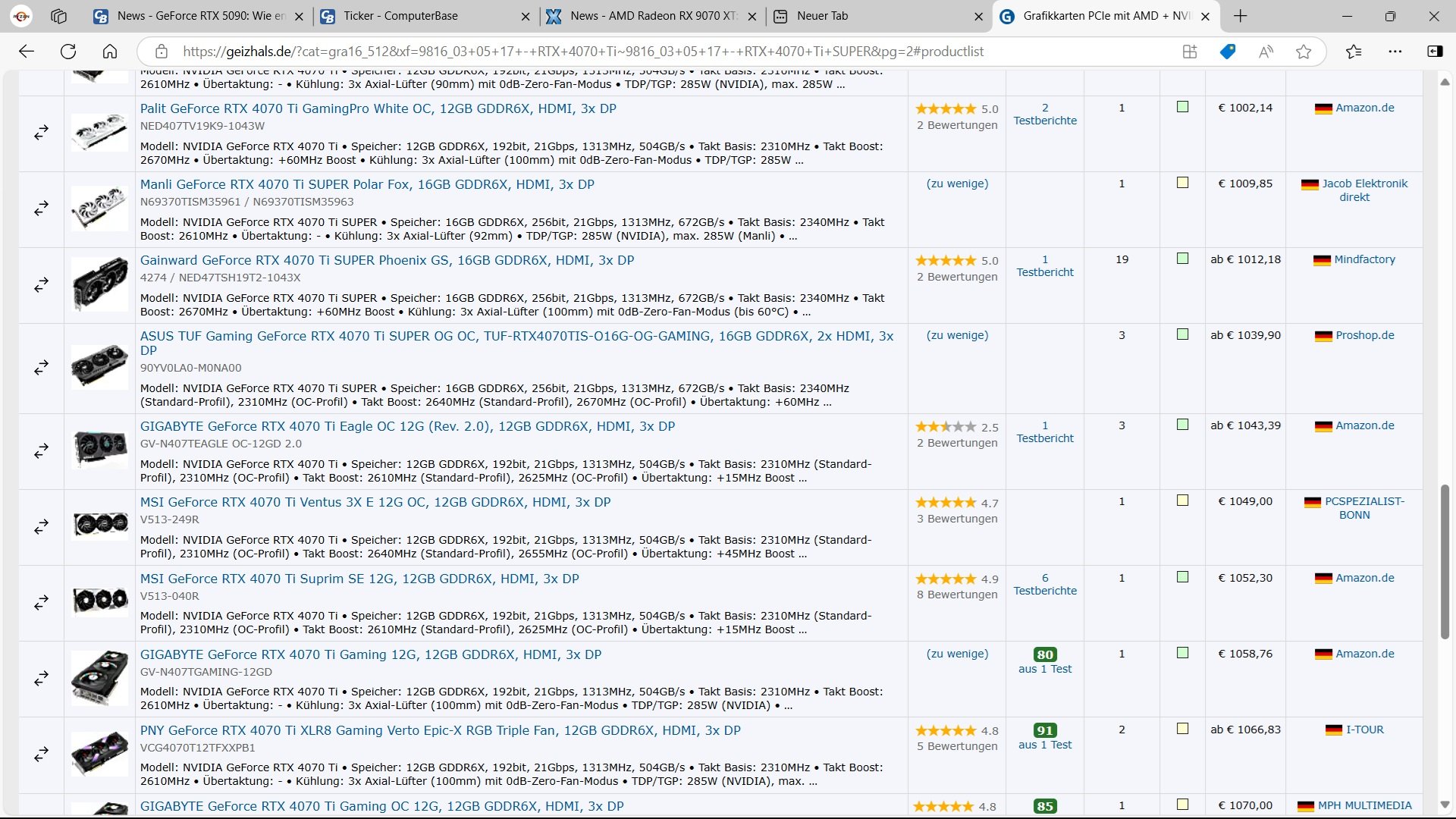Switch to News - AMD Radeon RX 9070 tab
The image size is (1456, 819).
click(x=652, y=16)
